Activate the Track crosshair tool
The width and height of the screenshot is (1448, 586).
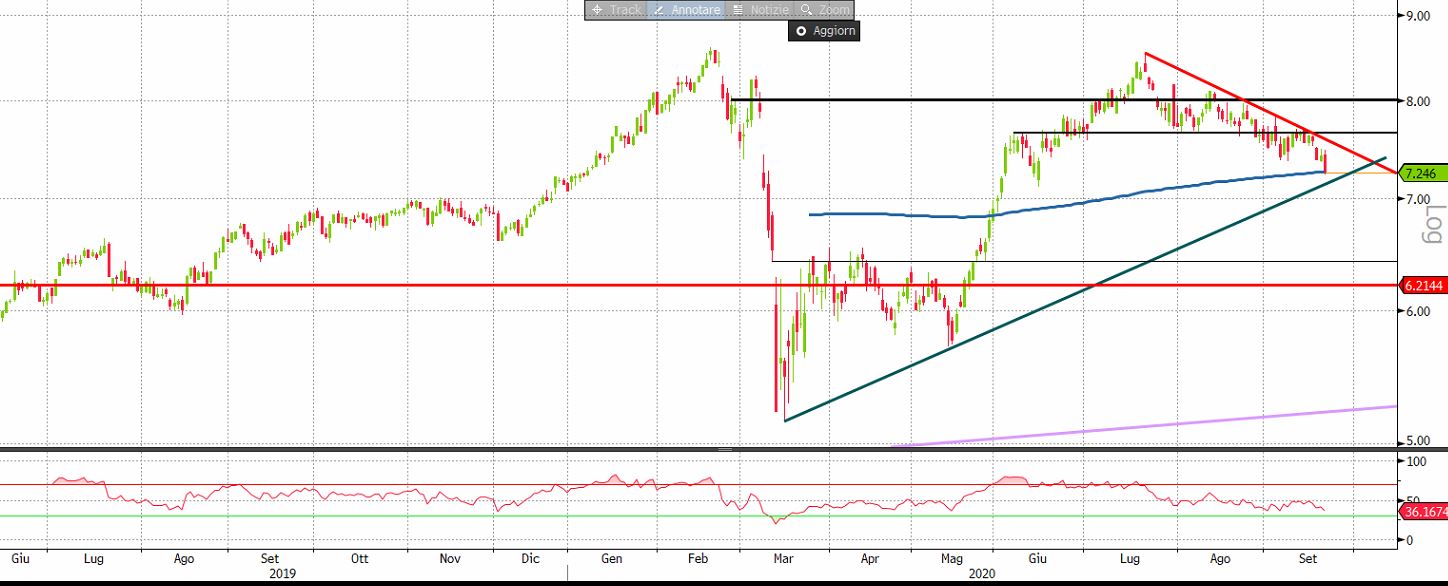point(616,10)
